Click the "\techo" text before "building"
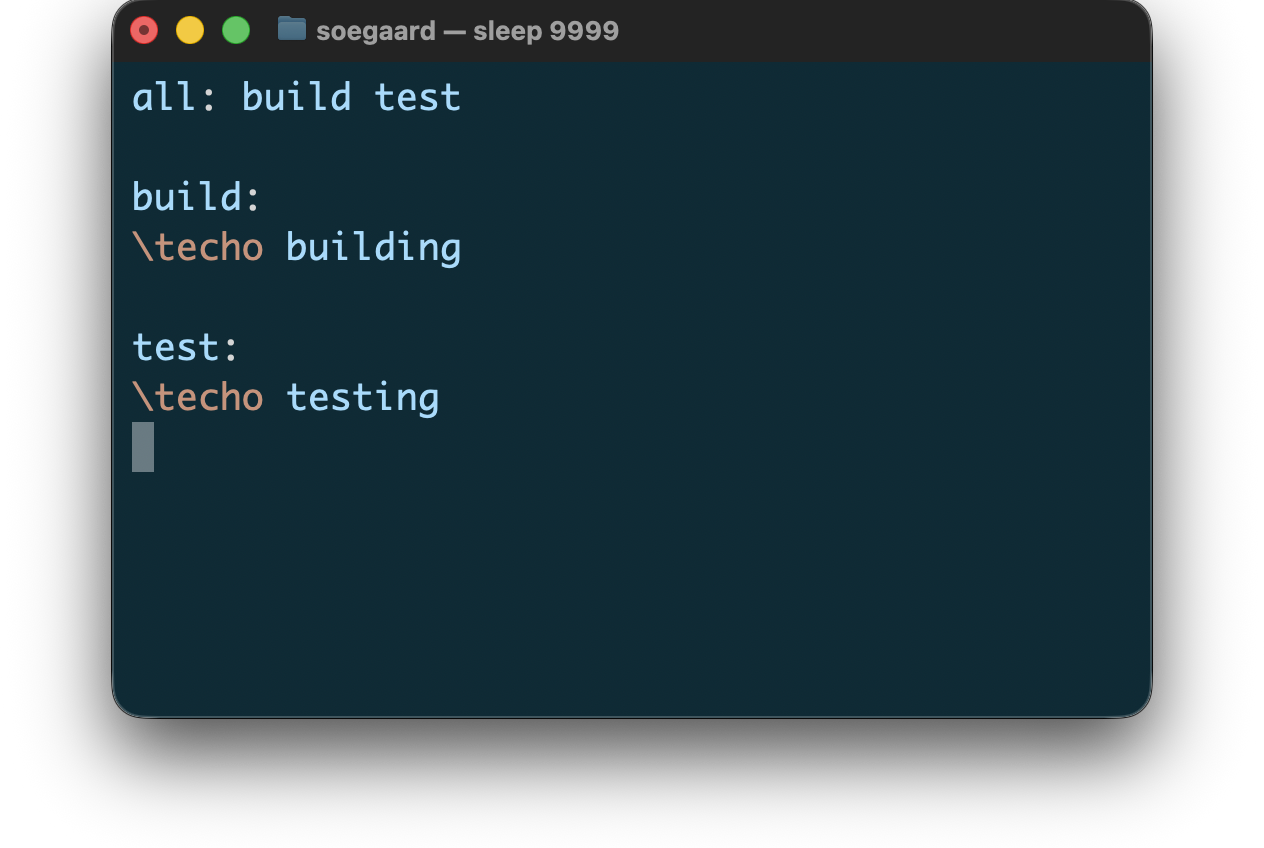This screenshot has width=1264, height=848. (x=198, y=247)
